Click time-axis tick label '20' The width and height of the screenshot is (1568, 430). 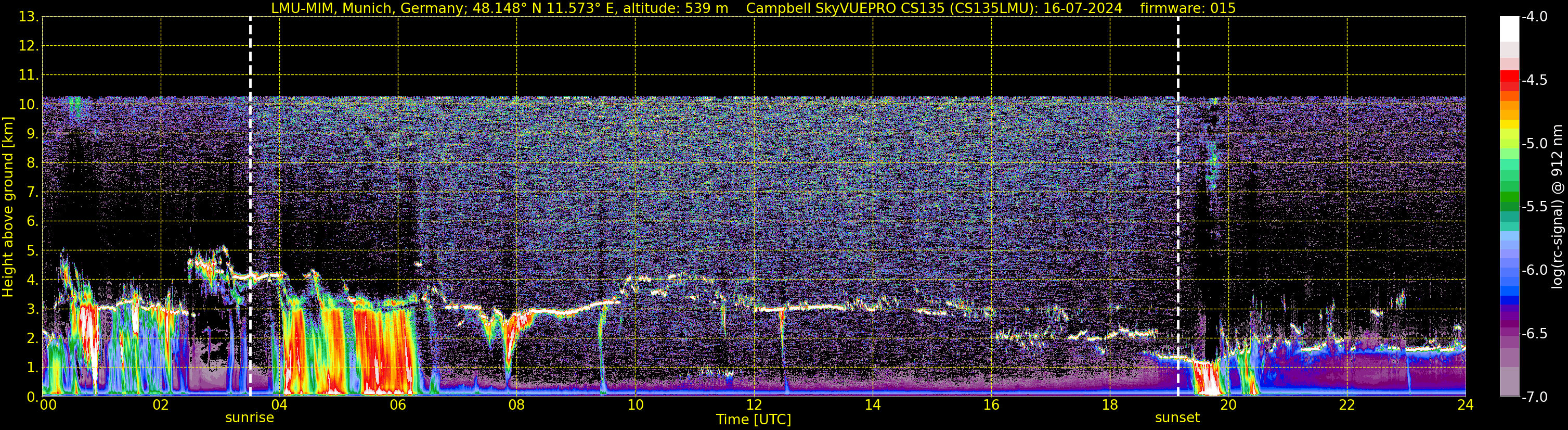click(1228, 405)
